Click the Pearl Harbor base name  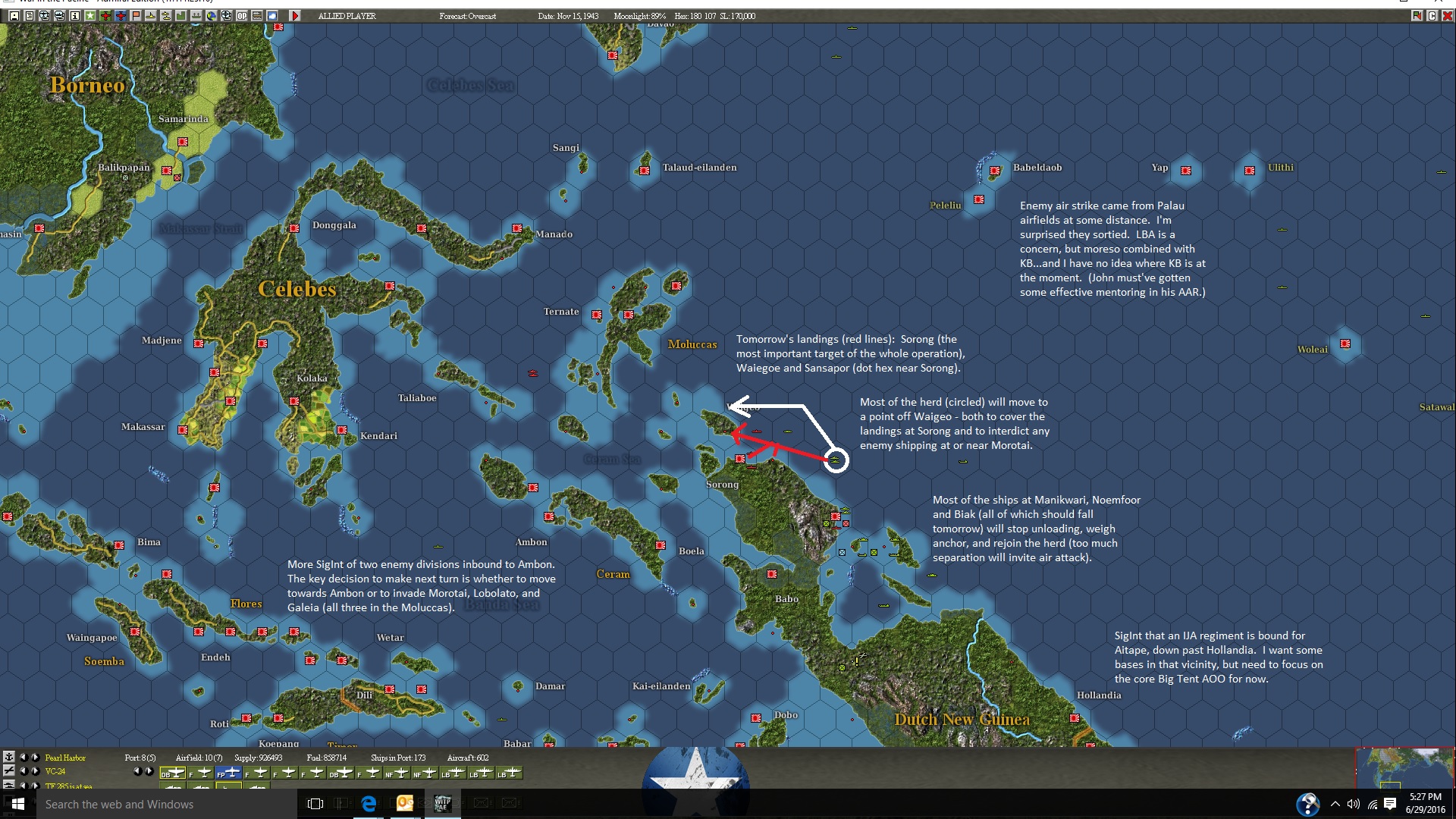pos(65,758)
